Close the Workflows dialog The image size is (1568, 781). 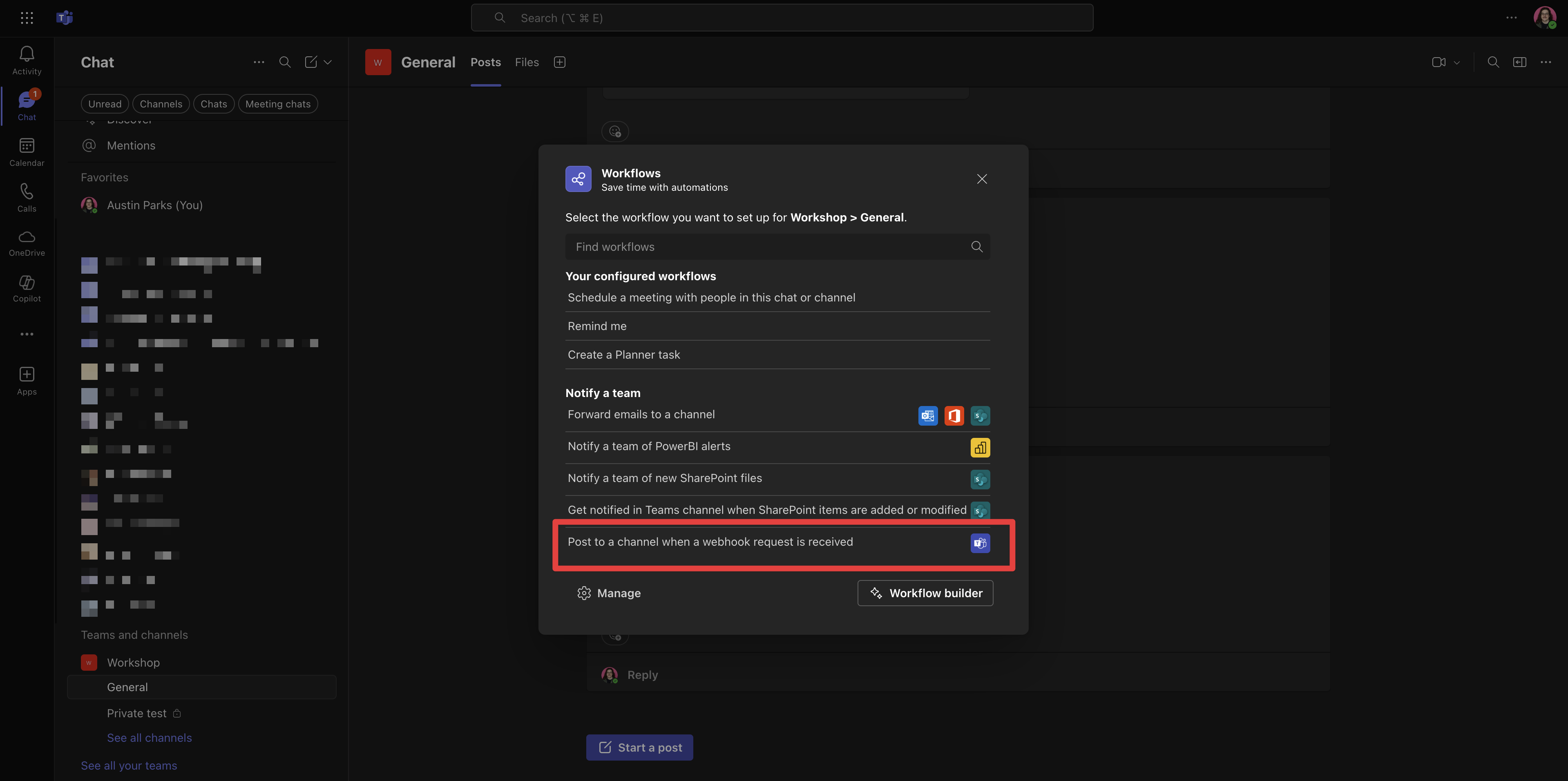pos(982,179)
